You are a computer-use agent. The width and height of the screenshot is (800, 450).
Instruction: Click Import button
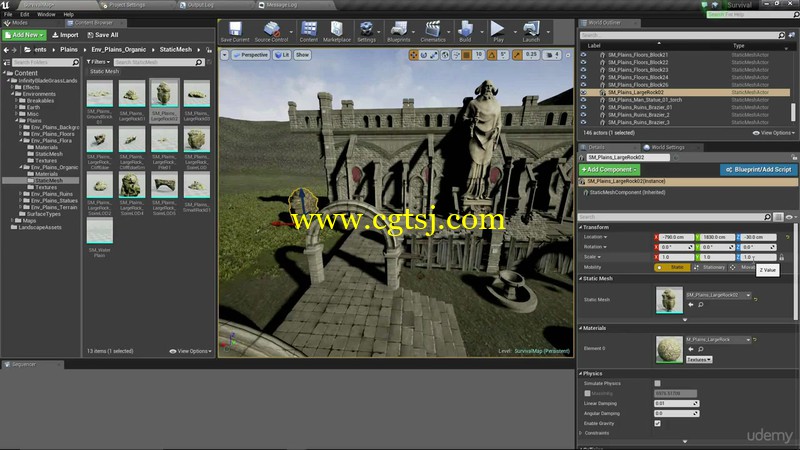[x=65, y=35]
